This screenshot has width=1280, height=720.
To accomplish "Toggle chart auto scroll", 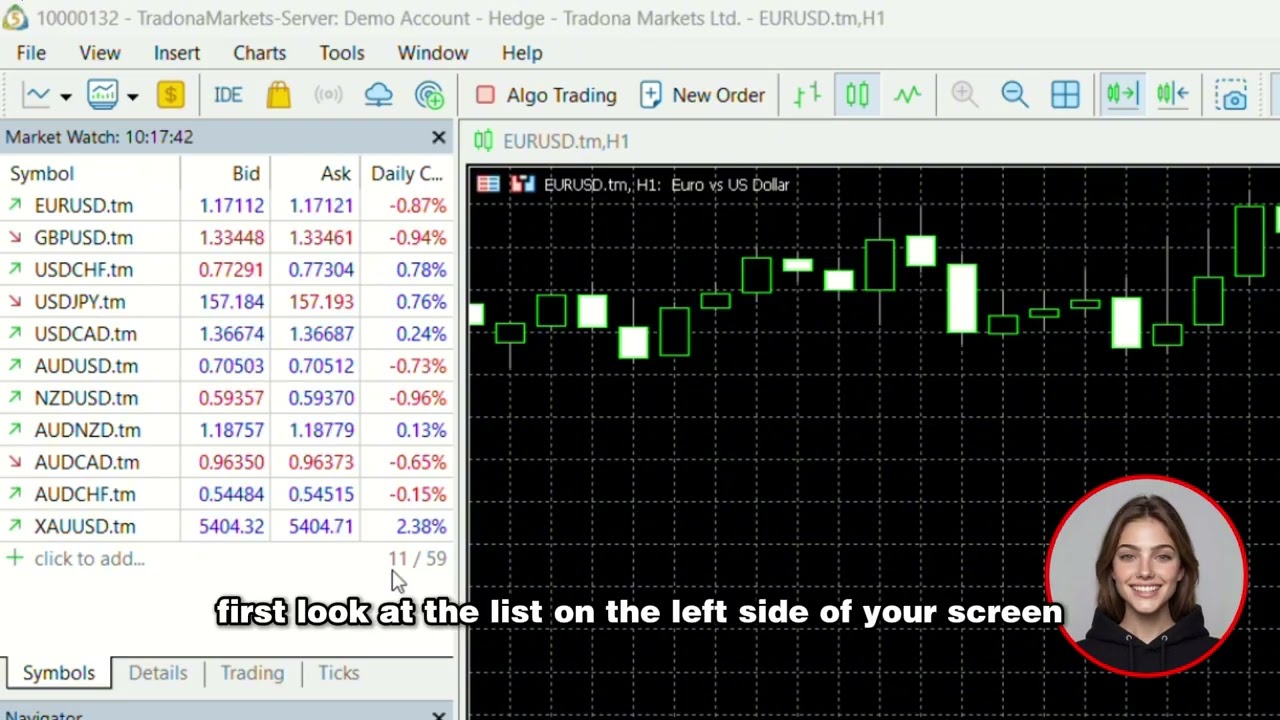I will click(1122, 95).
